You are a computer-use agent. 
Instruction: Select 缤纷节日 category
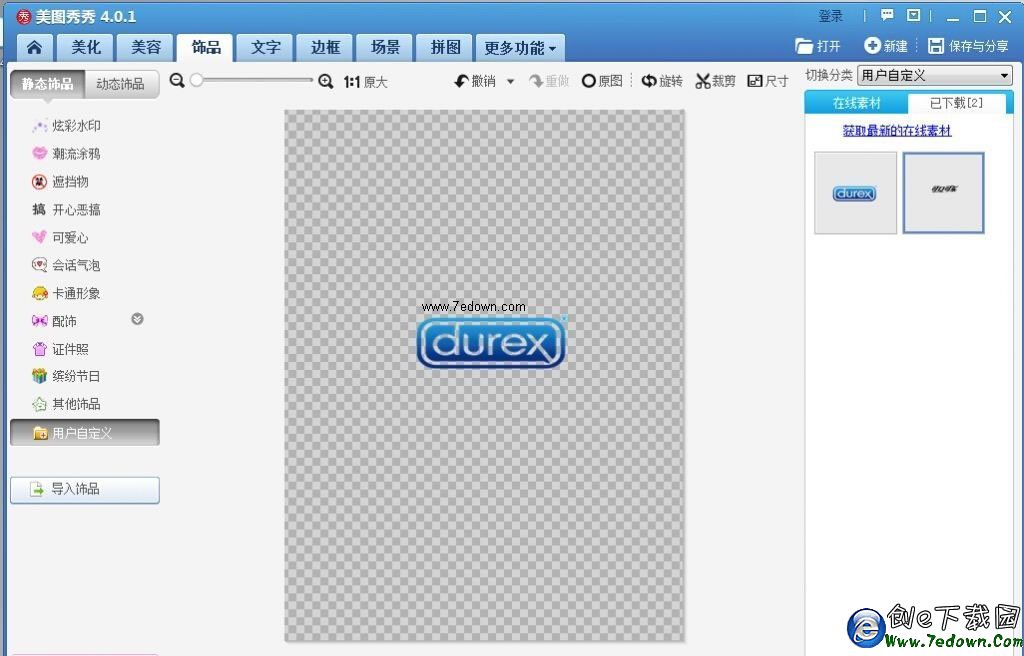click(x=67, y=376)
